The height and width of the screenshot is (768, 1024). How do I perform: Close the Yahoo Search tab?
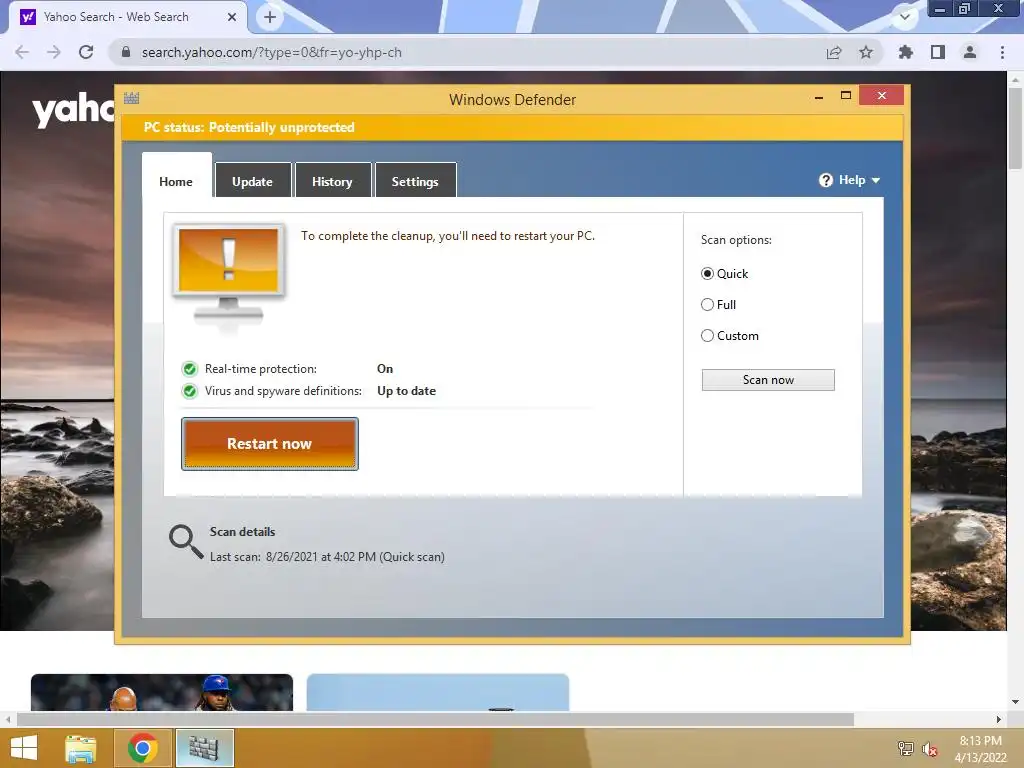[x=232, y=17]
